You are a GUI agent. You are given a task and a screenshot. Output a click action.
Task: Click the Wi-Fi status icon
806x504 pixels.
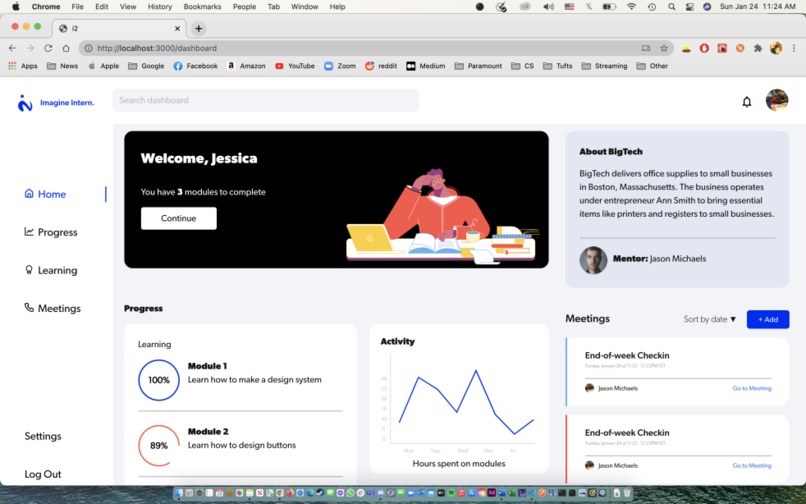631,7
